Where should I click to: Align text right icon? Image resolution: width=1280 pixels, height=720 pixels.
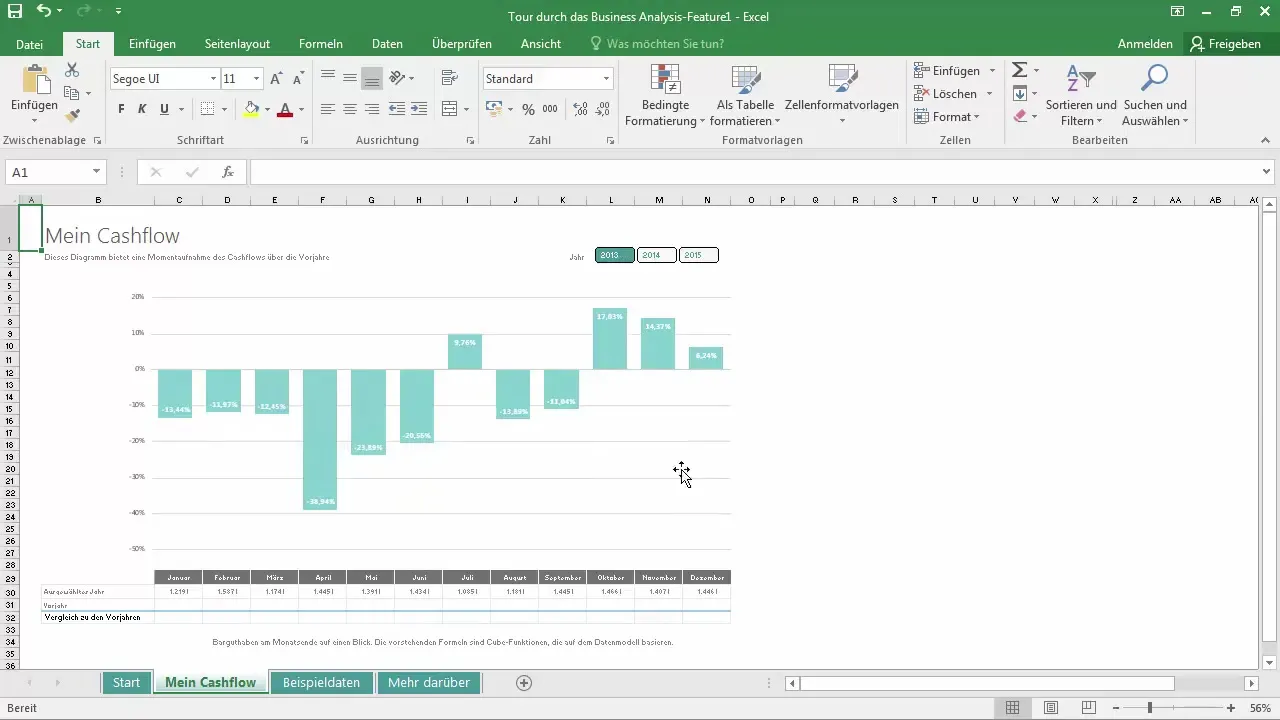(372, 109)
